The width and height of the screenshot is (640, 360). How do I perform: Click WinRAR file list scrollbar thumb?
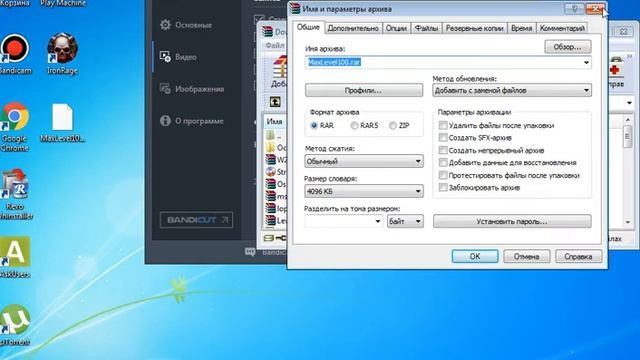click(x=627, y=136)
